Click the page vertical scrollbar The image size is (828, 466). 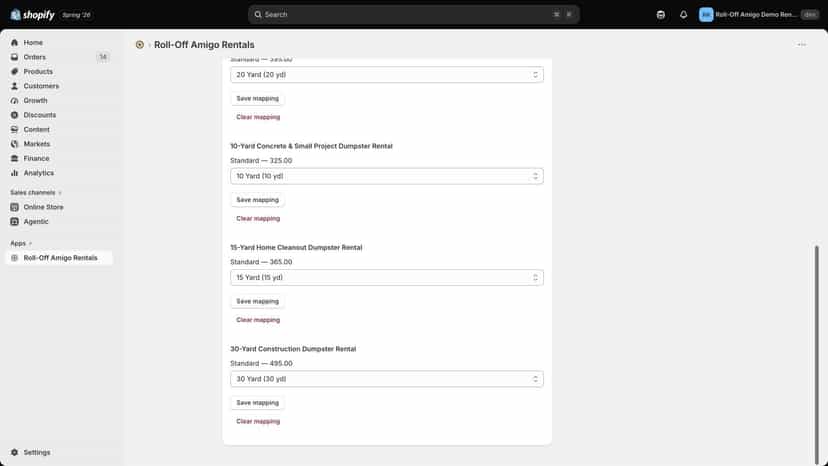click(816, 353)
